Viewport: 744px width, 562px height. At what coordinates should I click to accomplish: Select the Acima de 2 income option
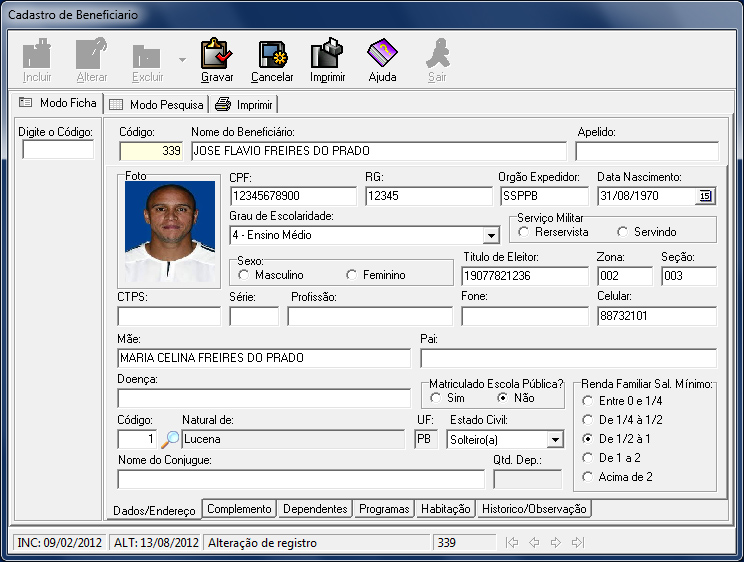[x=589, y=477]
